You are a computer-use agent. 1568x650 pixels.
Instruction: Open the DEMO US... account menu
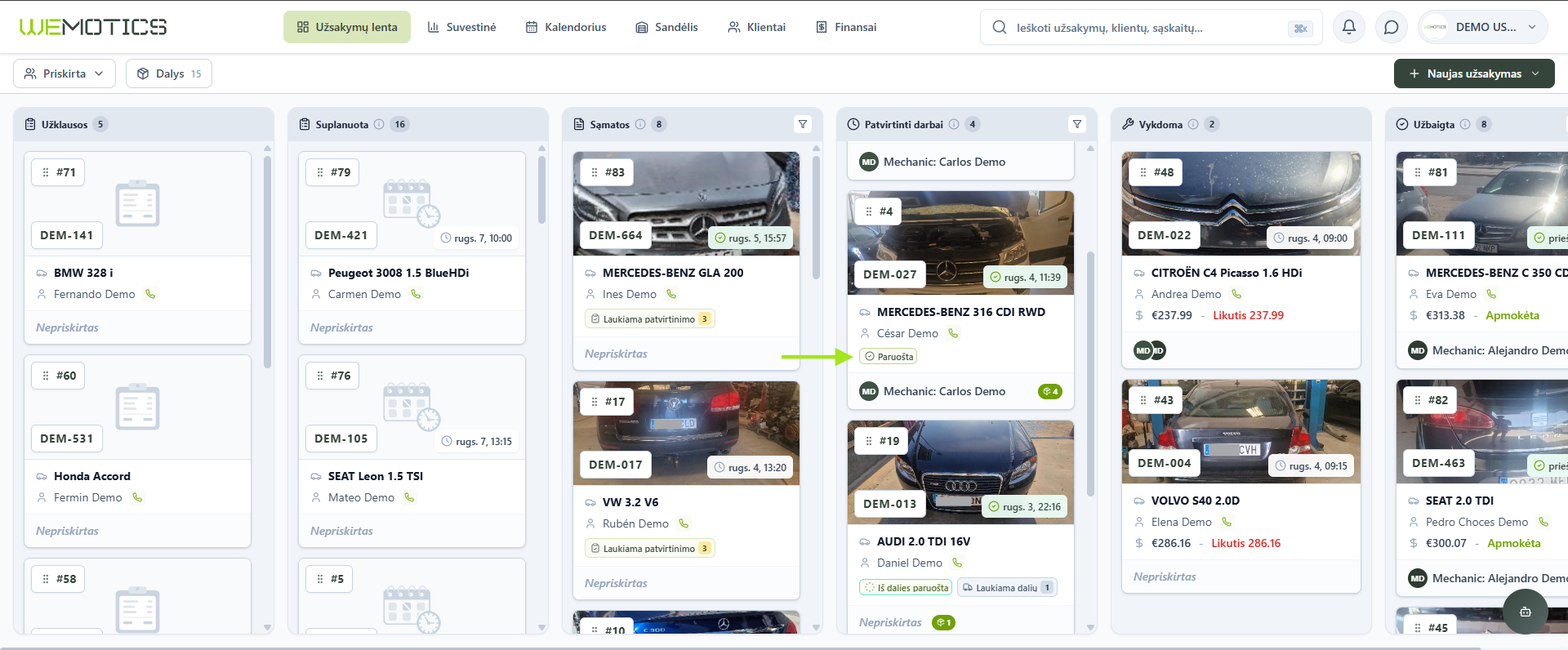(1483, 27)
